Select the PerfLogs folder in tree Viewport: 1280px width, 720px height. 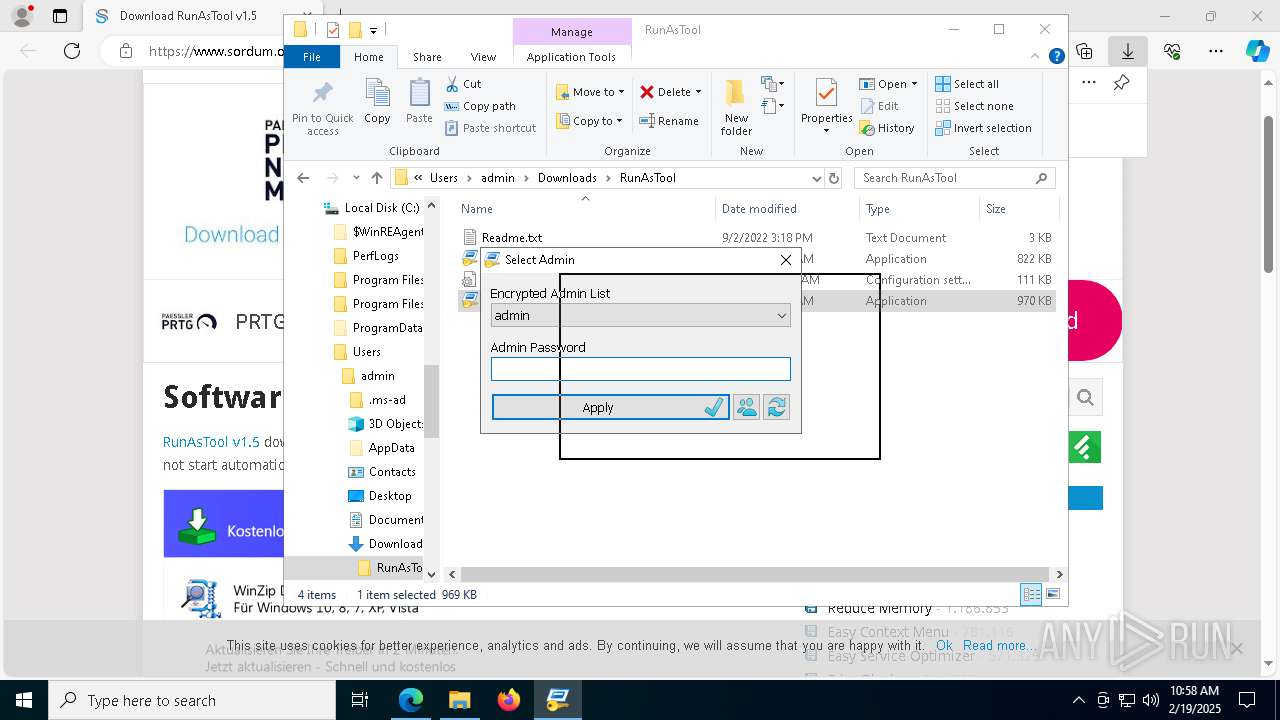(x=375, y=256)
